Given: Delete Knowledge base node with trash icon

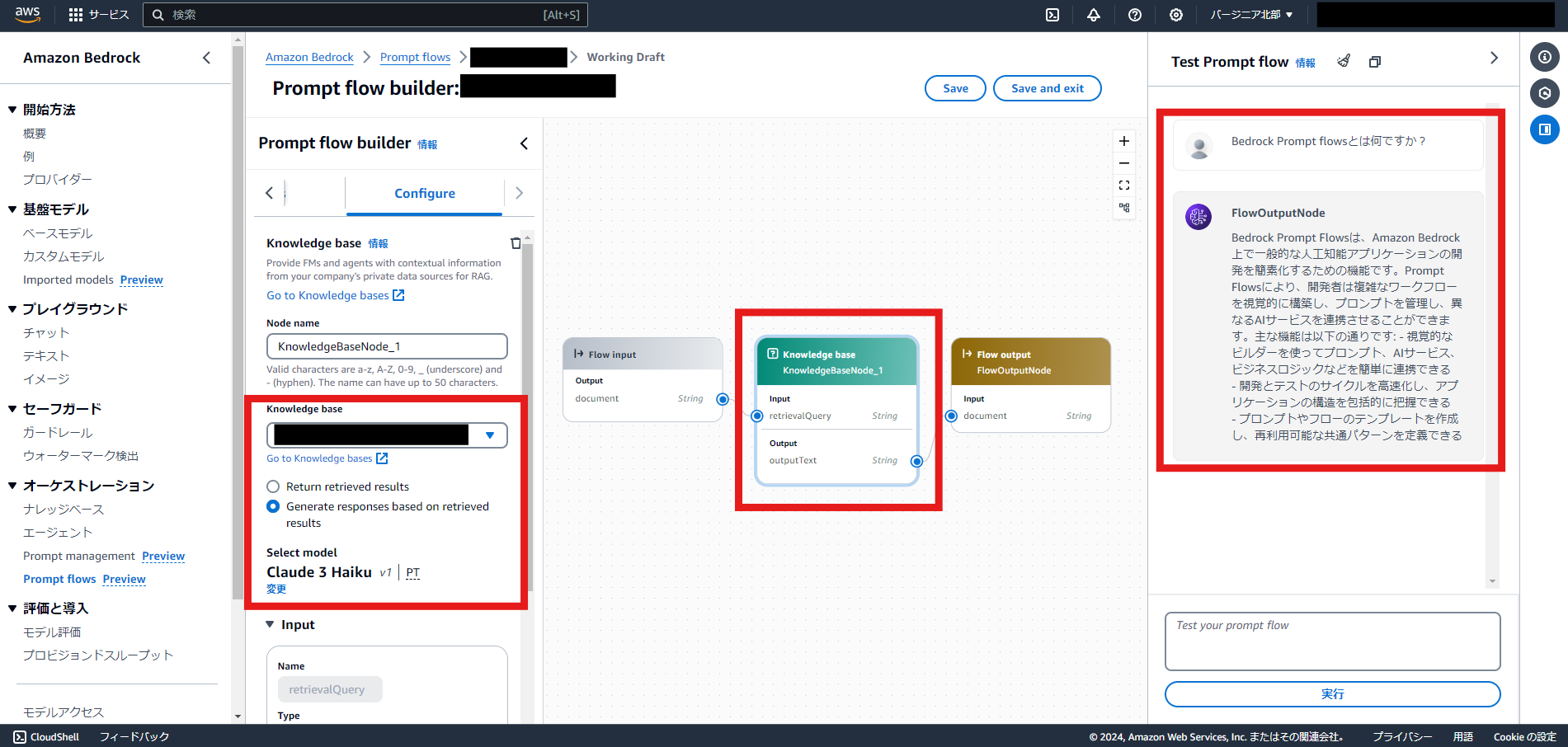Looking at the screenshot, I should click(x=516, y=243).
